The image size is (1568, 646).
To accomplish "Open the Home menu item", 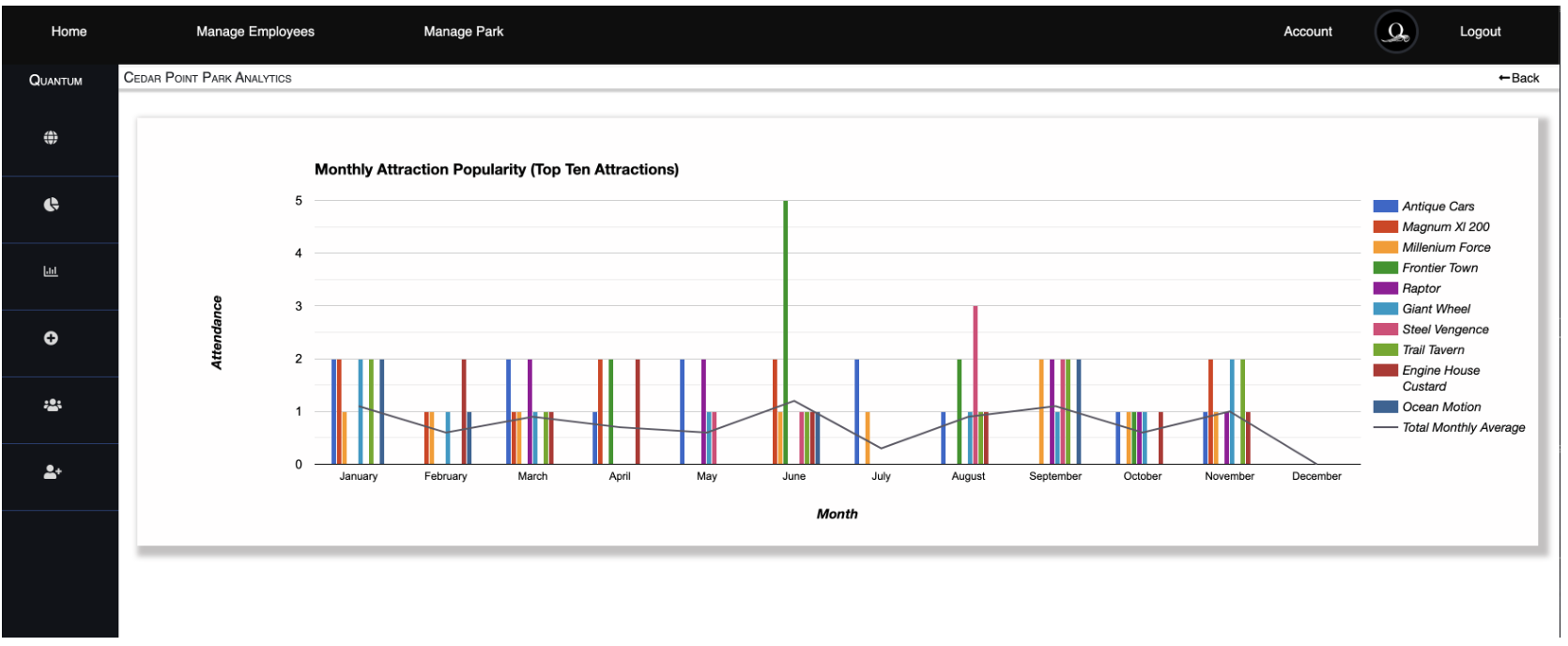I will [69, 32].
